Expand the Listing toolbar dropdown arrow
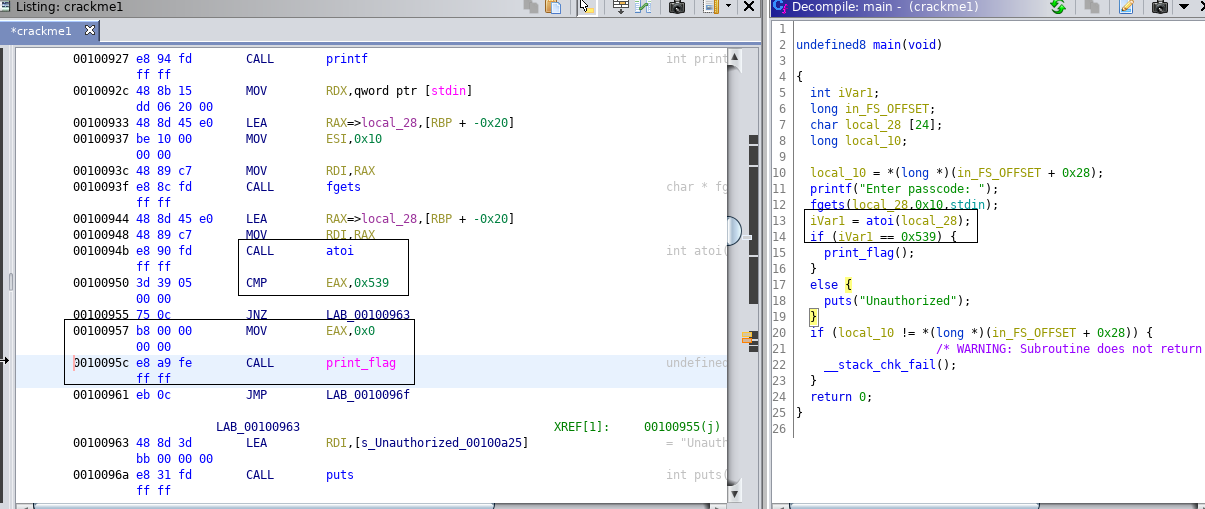The width and height of the screenshot is (1205, 509). pos(728,7)
